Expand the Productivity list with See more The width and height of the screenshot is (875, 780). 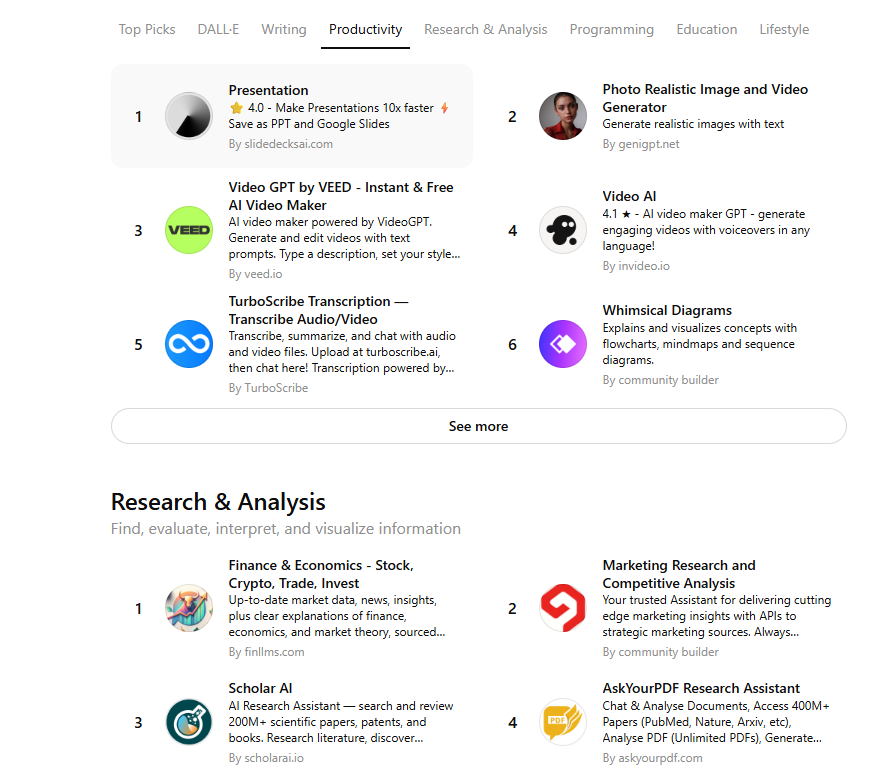tap(479, 426)
